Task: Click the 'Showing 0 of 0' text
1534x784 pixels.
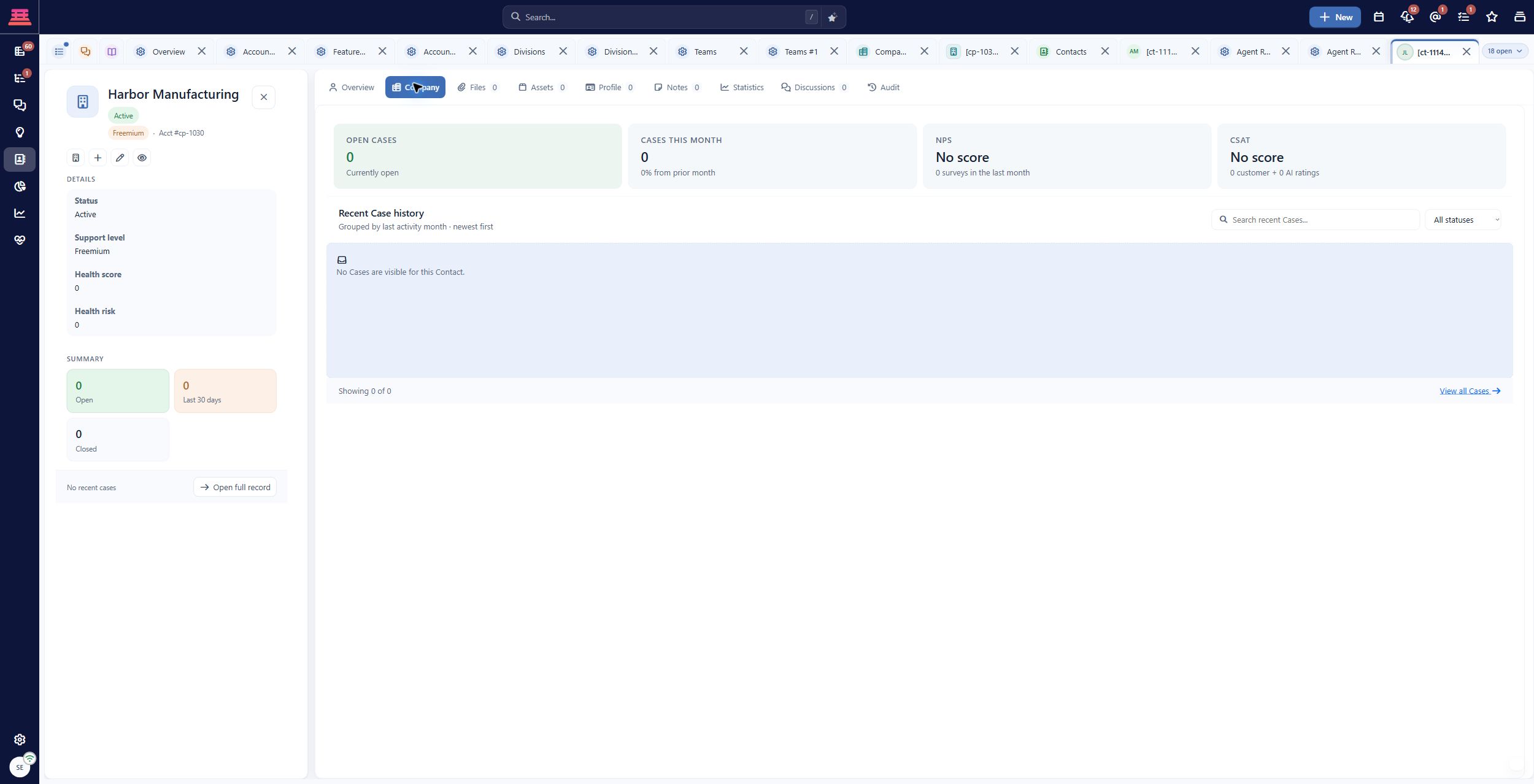Action: coord(364,391)
